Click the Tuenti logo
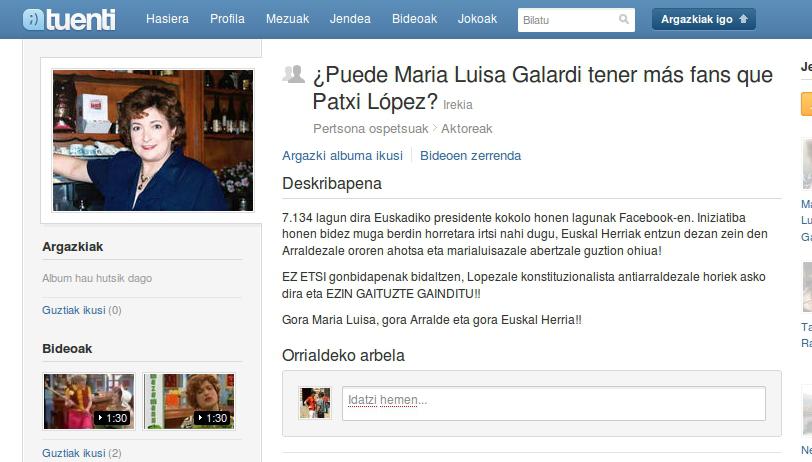812x462 pixels. tap(69, 19)
